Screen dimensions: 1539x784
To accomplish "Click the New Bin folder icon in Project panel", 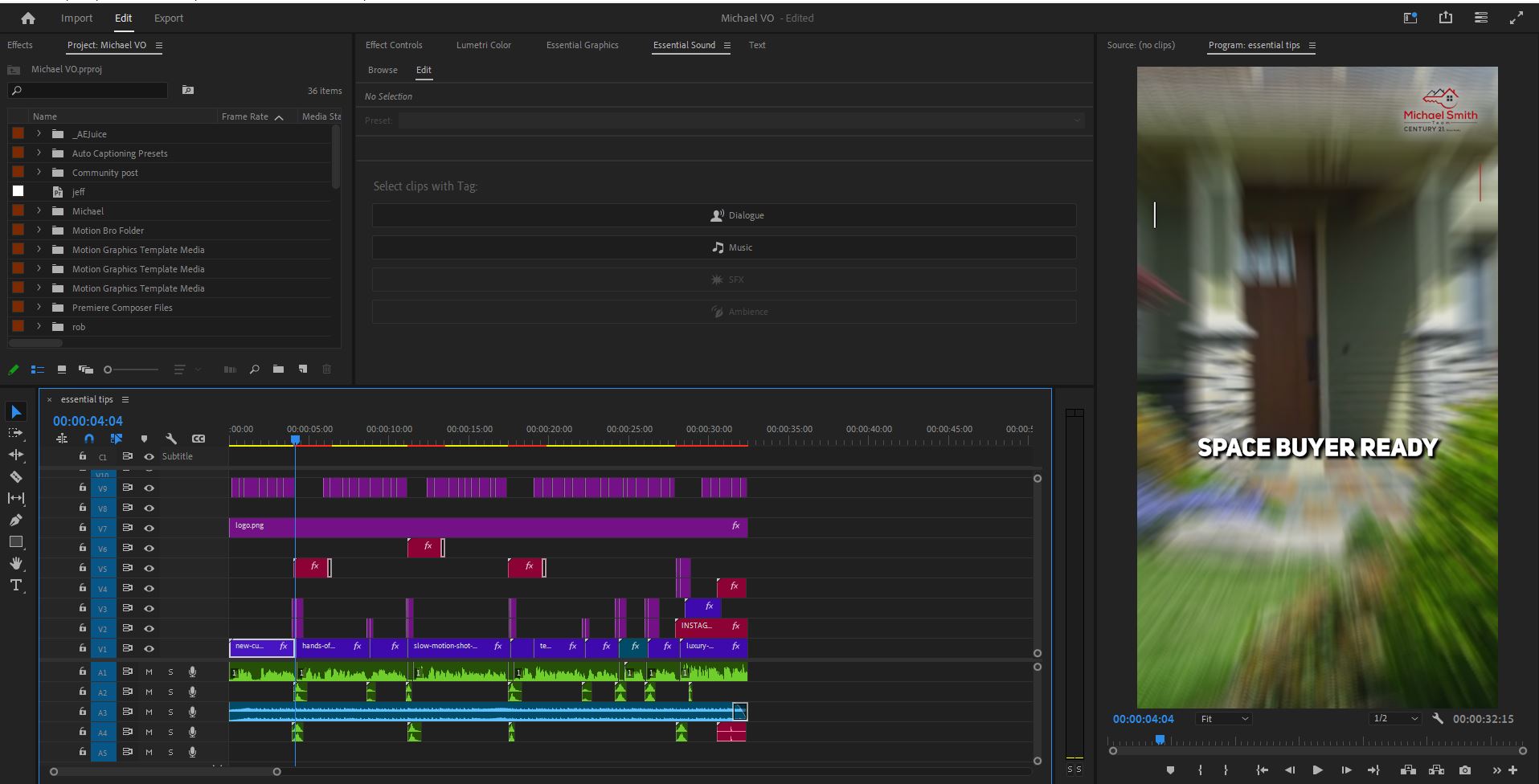I will pos(278,370).
